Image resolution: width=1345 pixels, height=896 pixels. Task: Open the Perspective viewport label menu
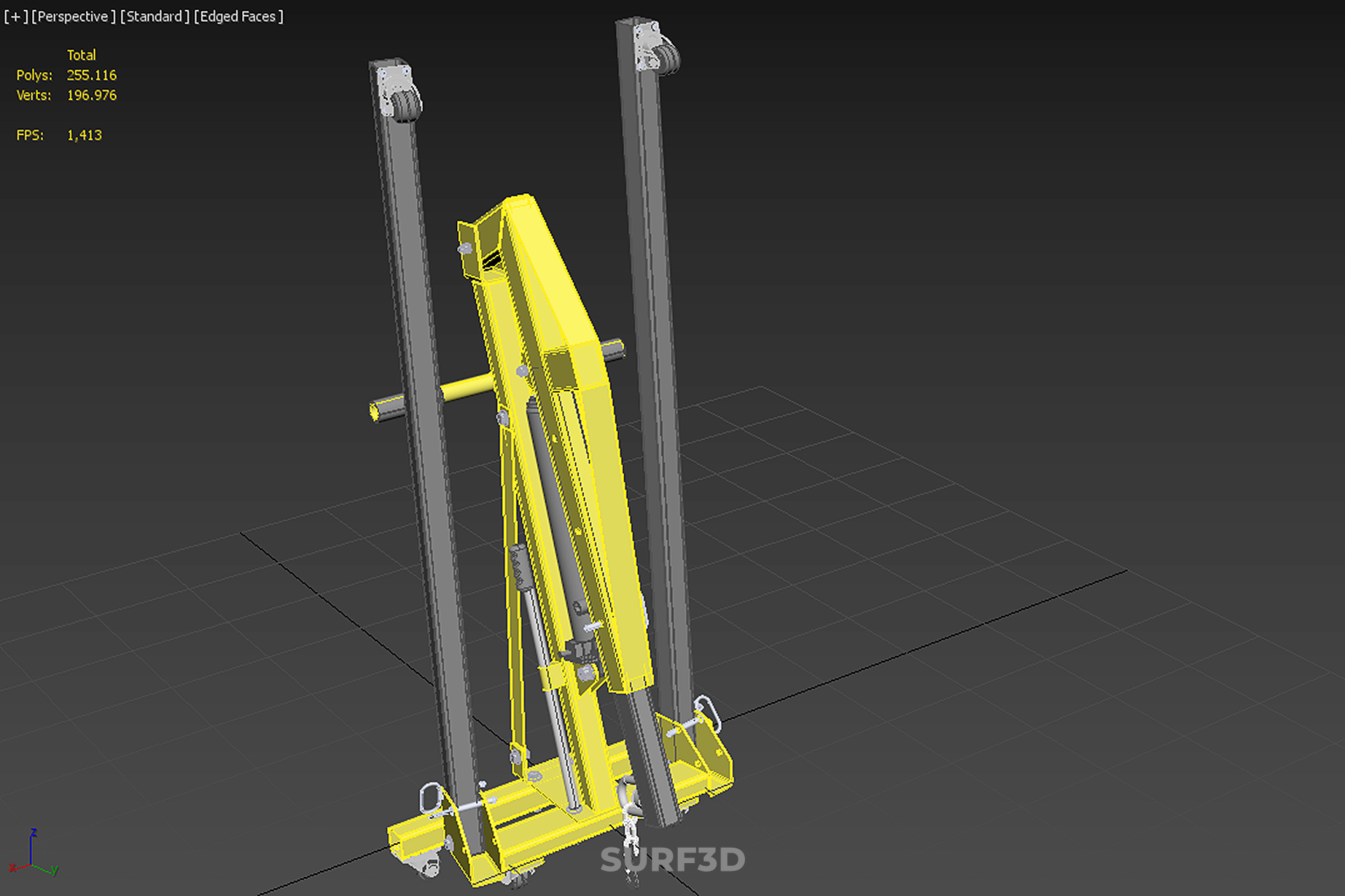73,16
